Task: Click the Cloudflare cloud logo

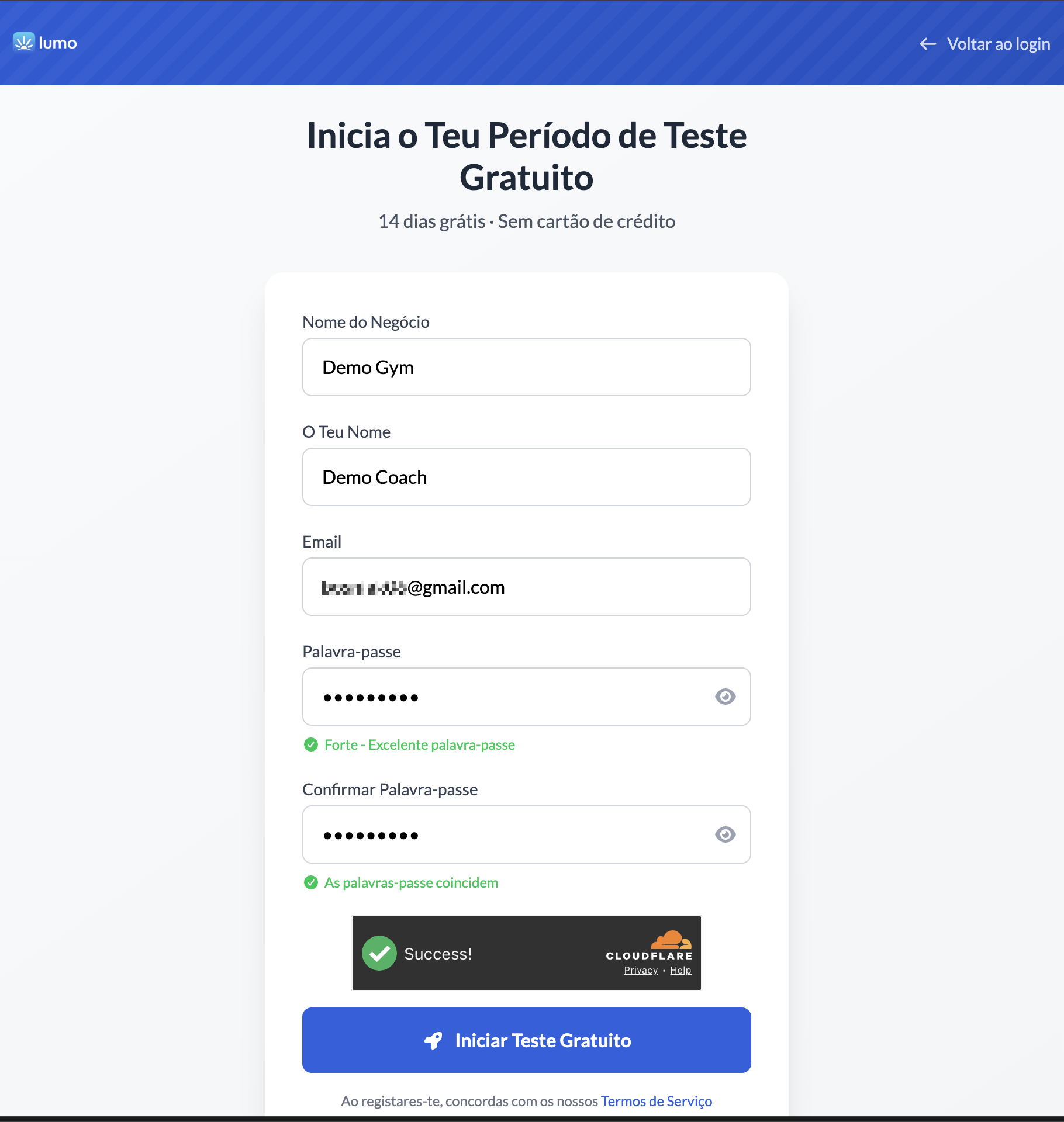Action: [x=671, y=939]
